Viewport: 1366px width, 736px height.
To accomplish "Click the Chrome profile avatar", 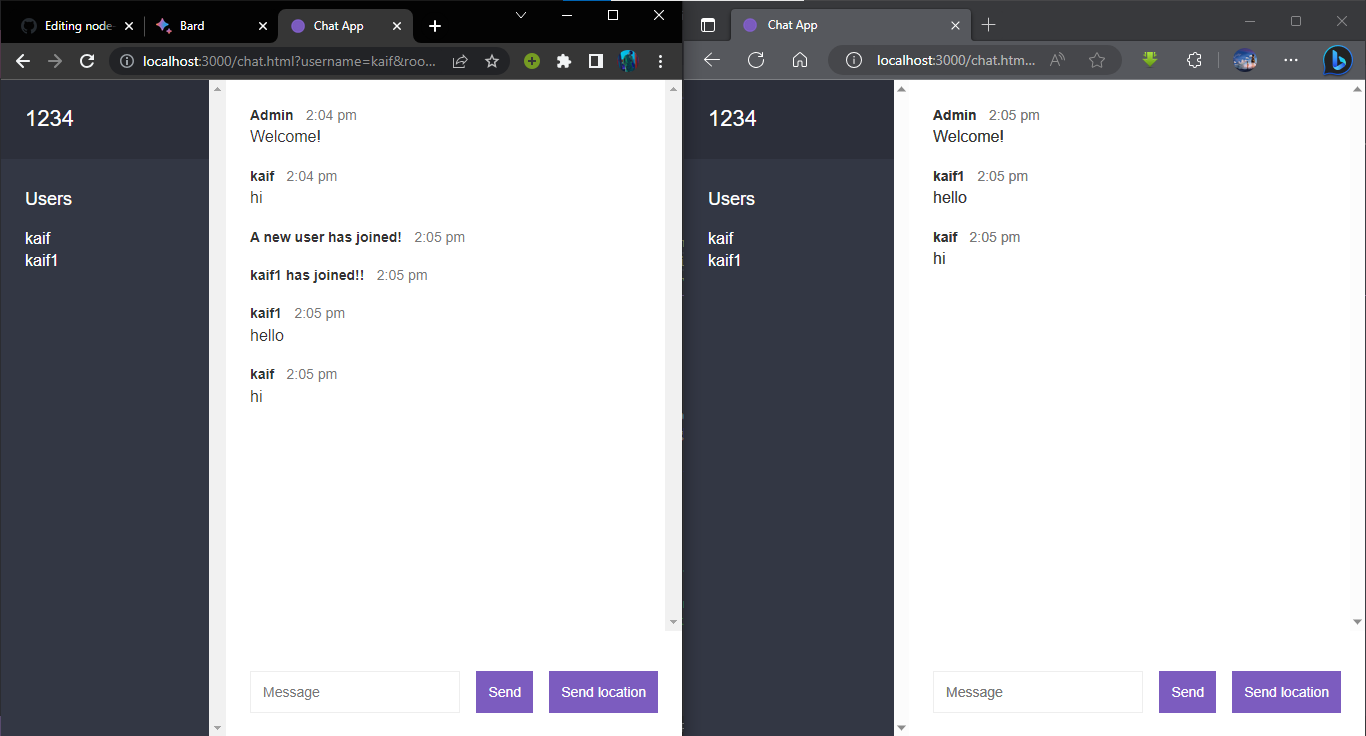I will [628, 60].
